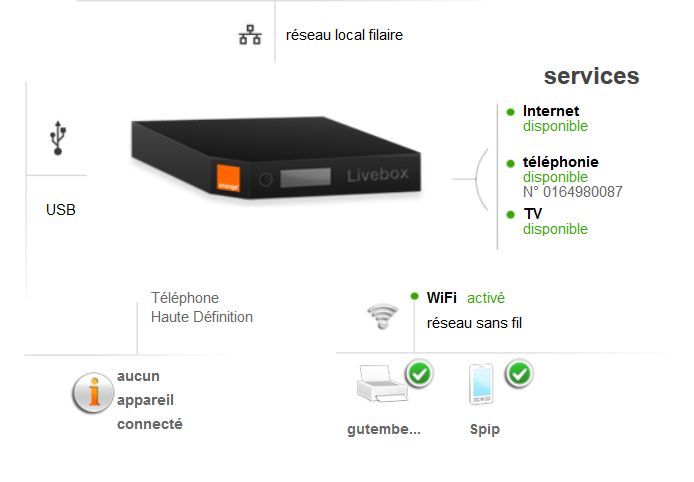Click the orange info icon

pos(93,393)
